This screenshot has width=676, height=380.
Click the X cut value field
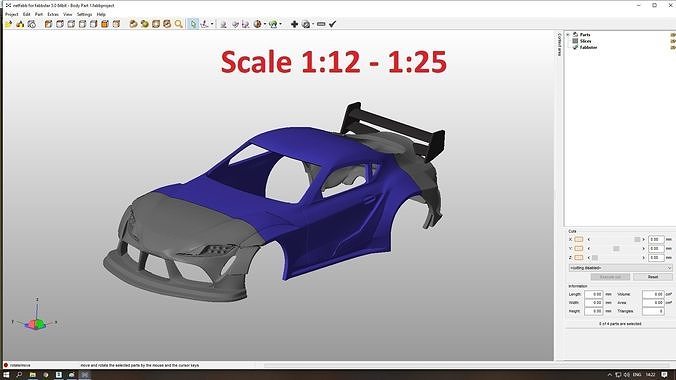click(x=656, y=239)
